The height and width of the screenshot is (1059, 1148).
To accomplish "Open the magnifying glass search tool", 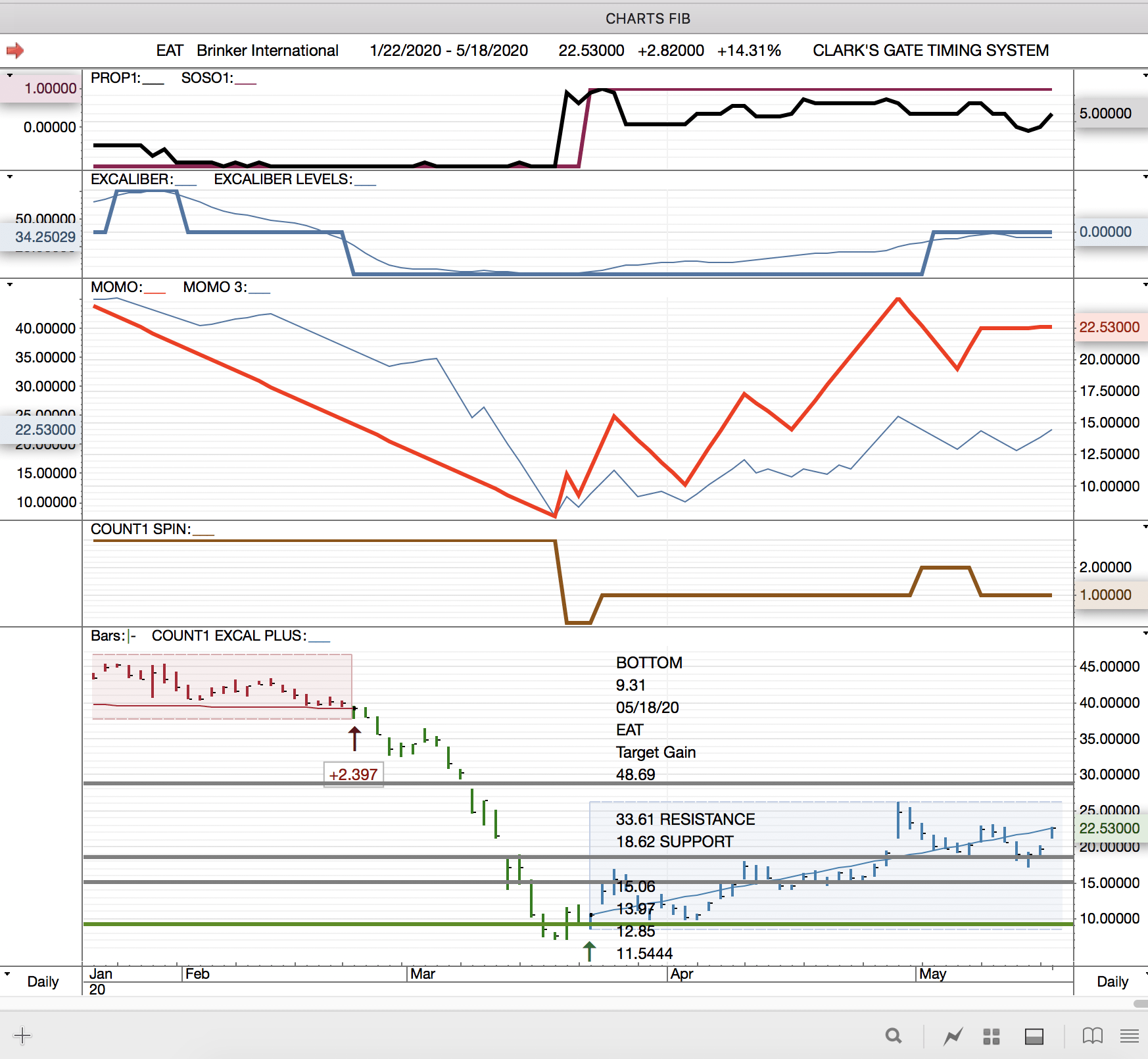I will (893, 1037).
